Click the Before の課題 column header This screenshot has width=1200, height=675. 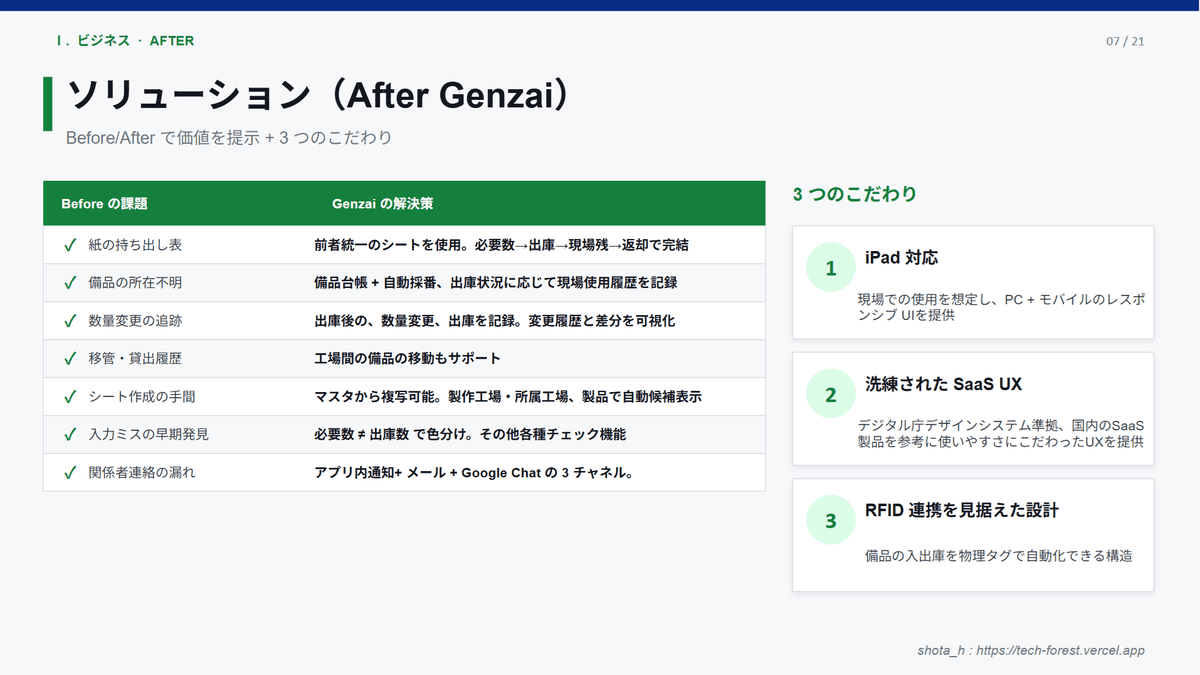[x=109, y=203]
